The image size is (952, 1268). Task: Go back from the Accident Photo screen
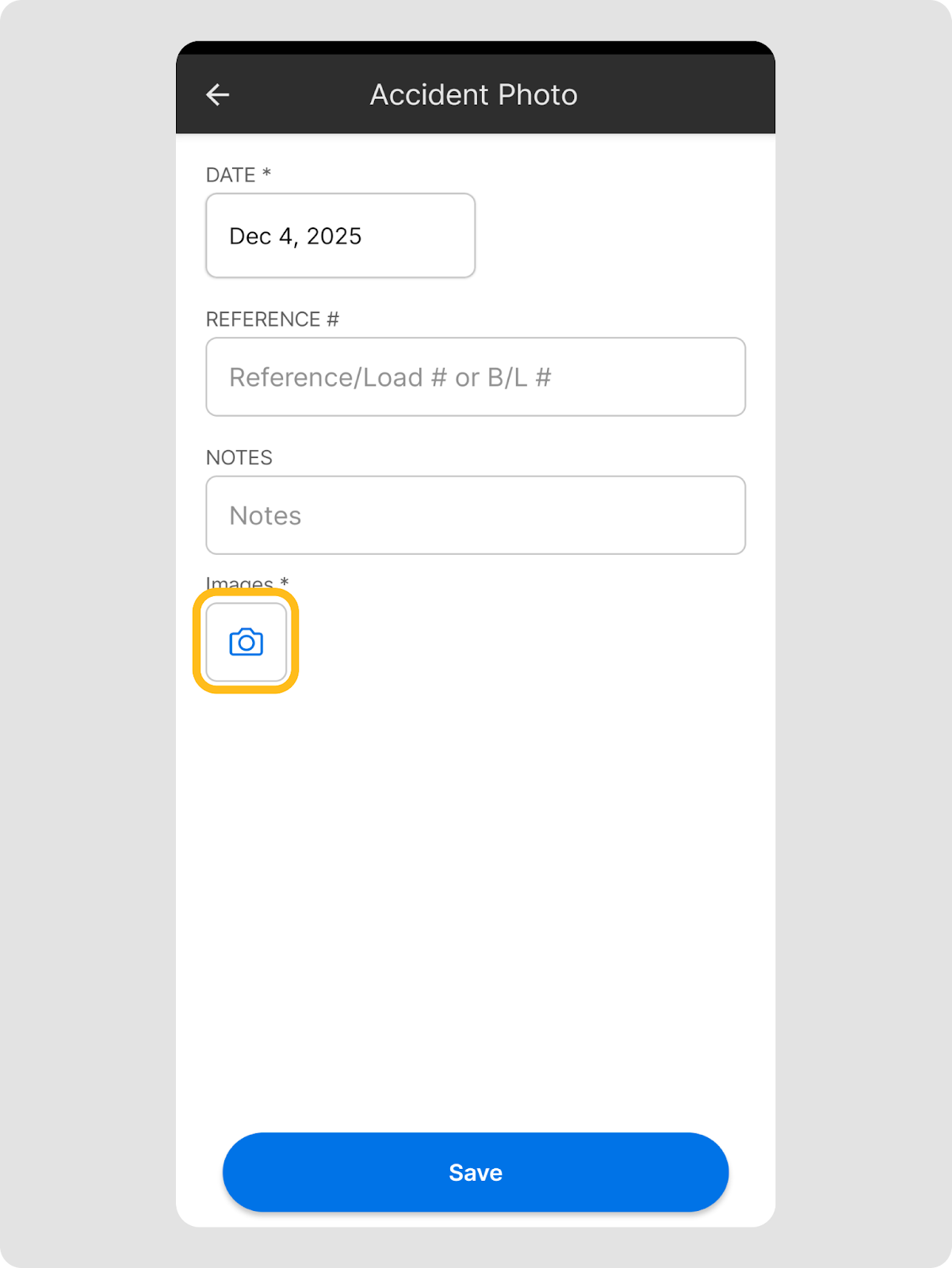tap(218, 95)
